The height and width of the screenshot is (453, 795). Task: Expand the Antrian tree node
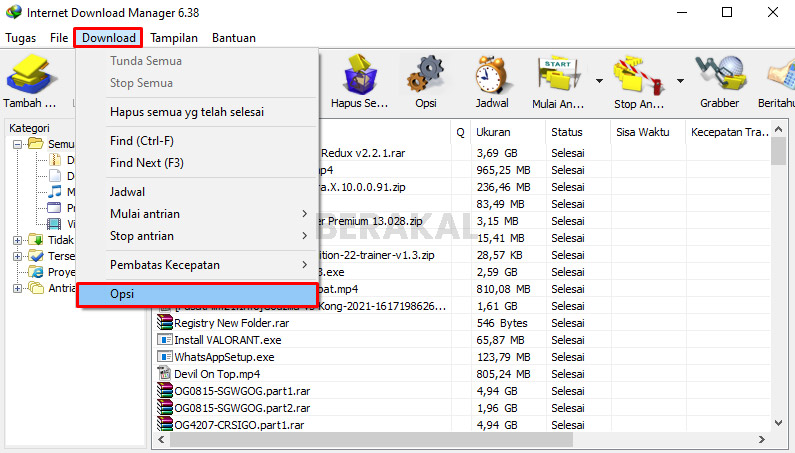tap(17, 289)
